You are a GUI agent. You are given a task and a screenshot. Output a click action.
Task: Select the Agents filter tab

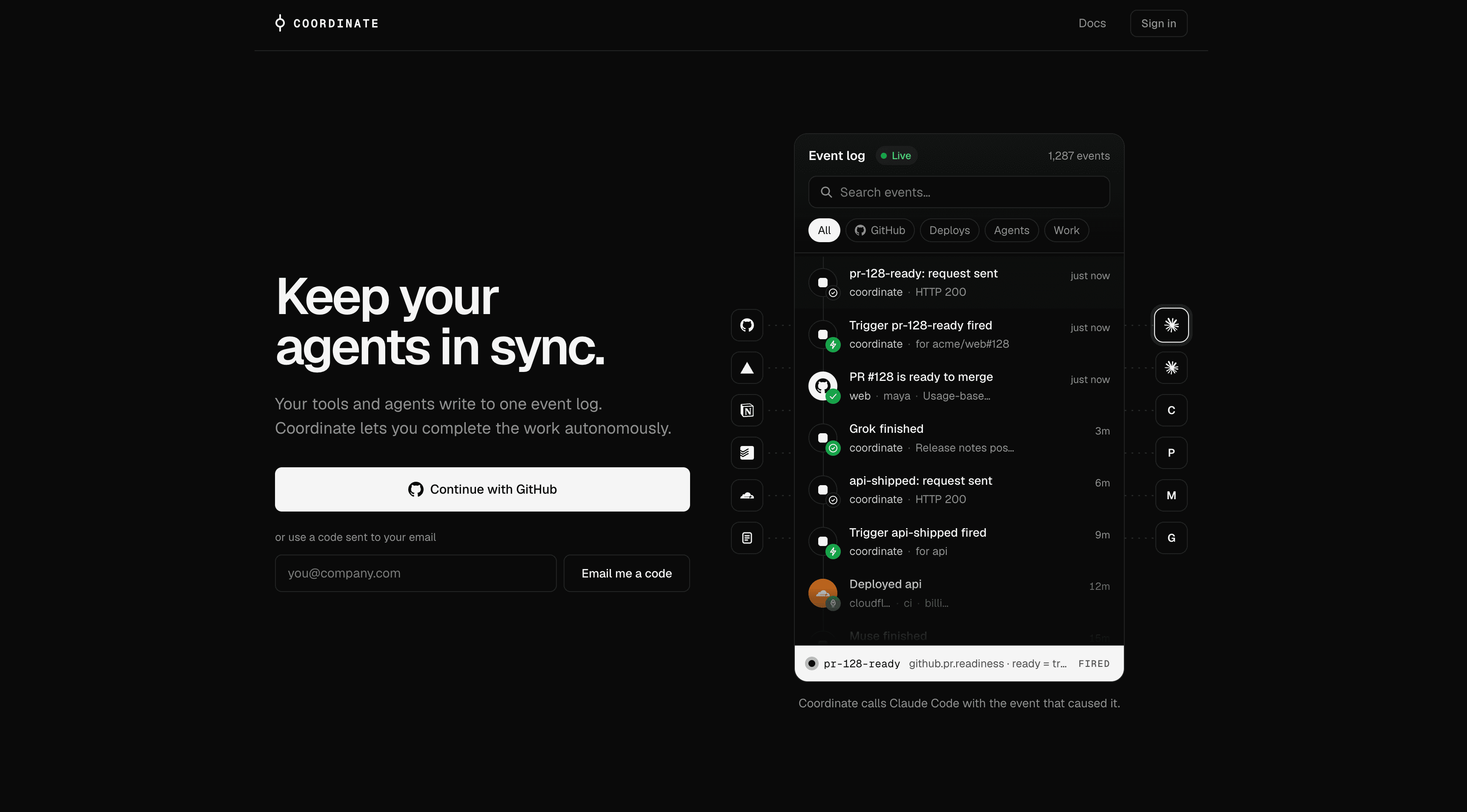tap(1011, 230)
